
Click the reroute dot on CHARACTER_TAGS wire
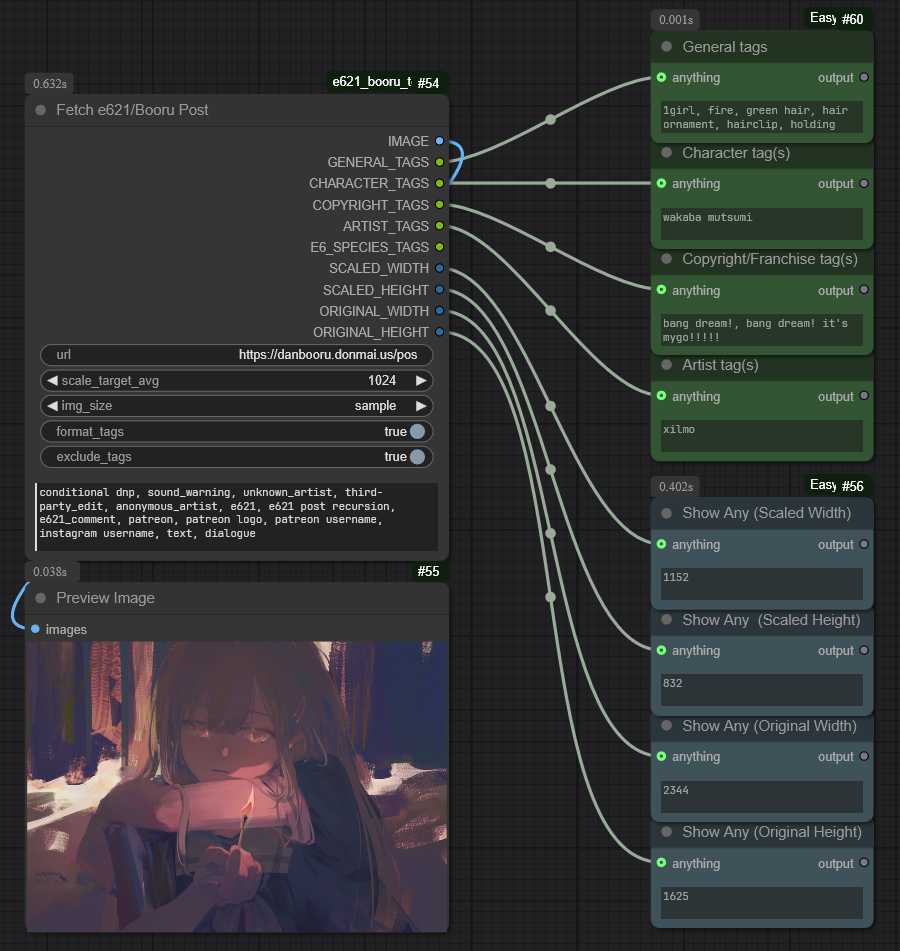click(550, 183)
